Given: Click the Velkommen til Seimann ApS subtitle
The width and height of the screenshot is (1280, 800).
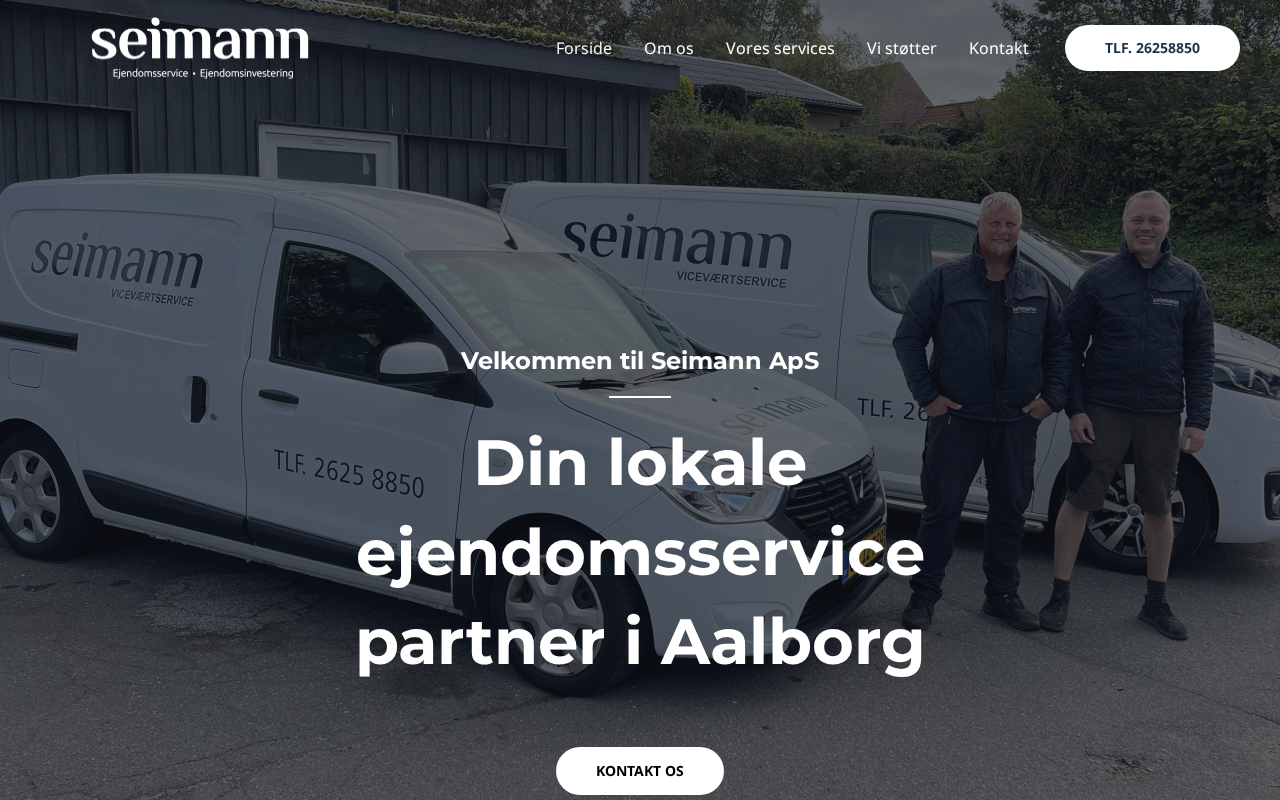Looking at the screenshot, I should click(x=640, y=361).
